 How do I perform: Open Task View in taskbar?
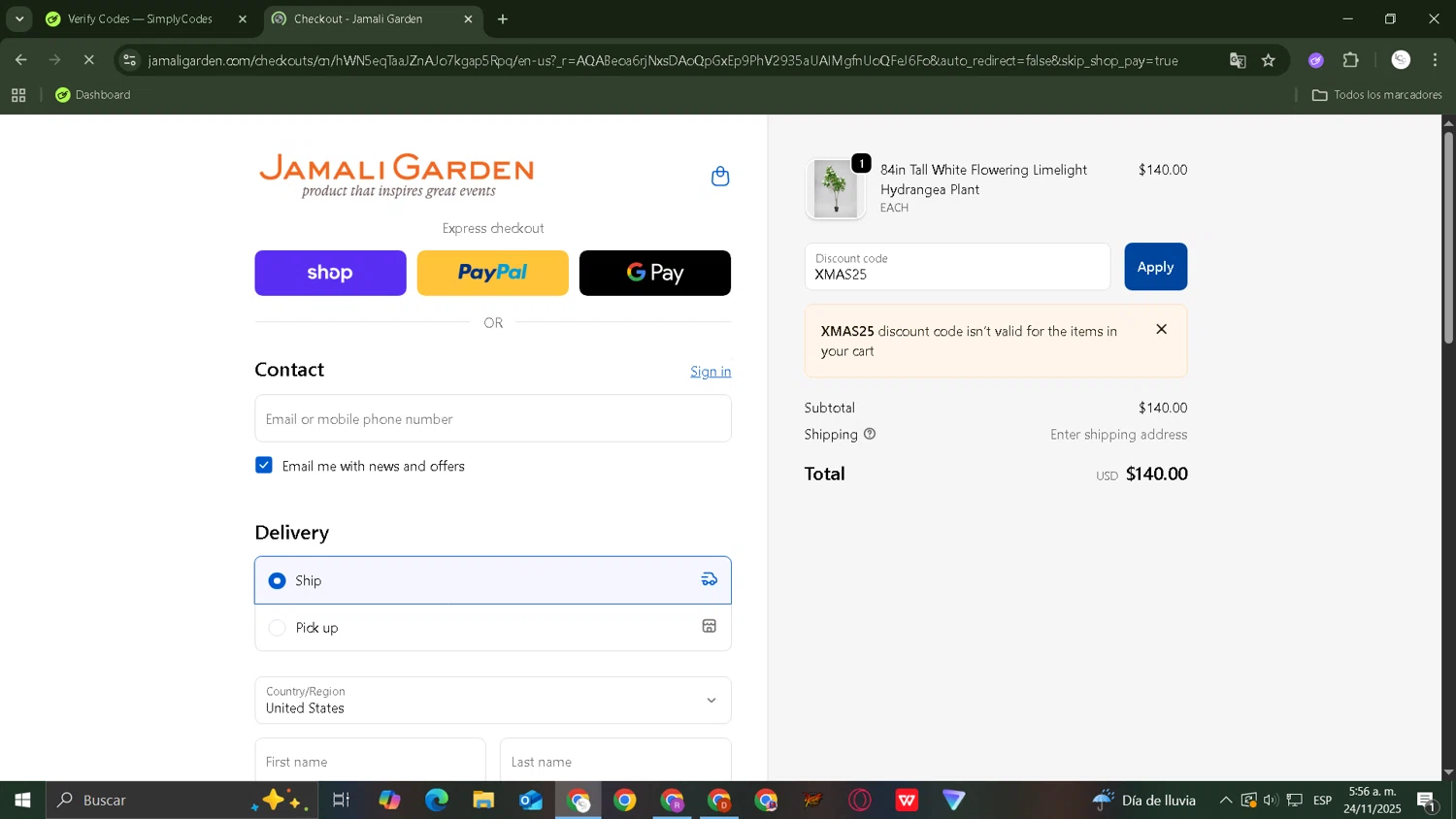click(341, 801)
